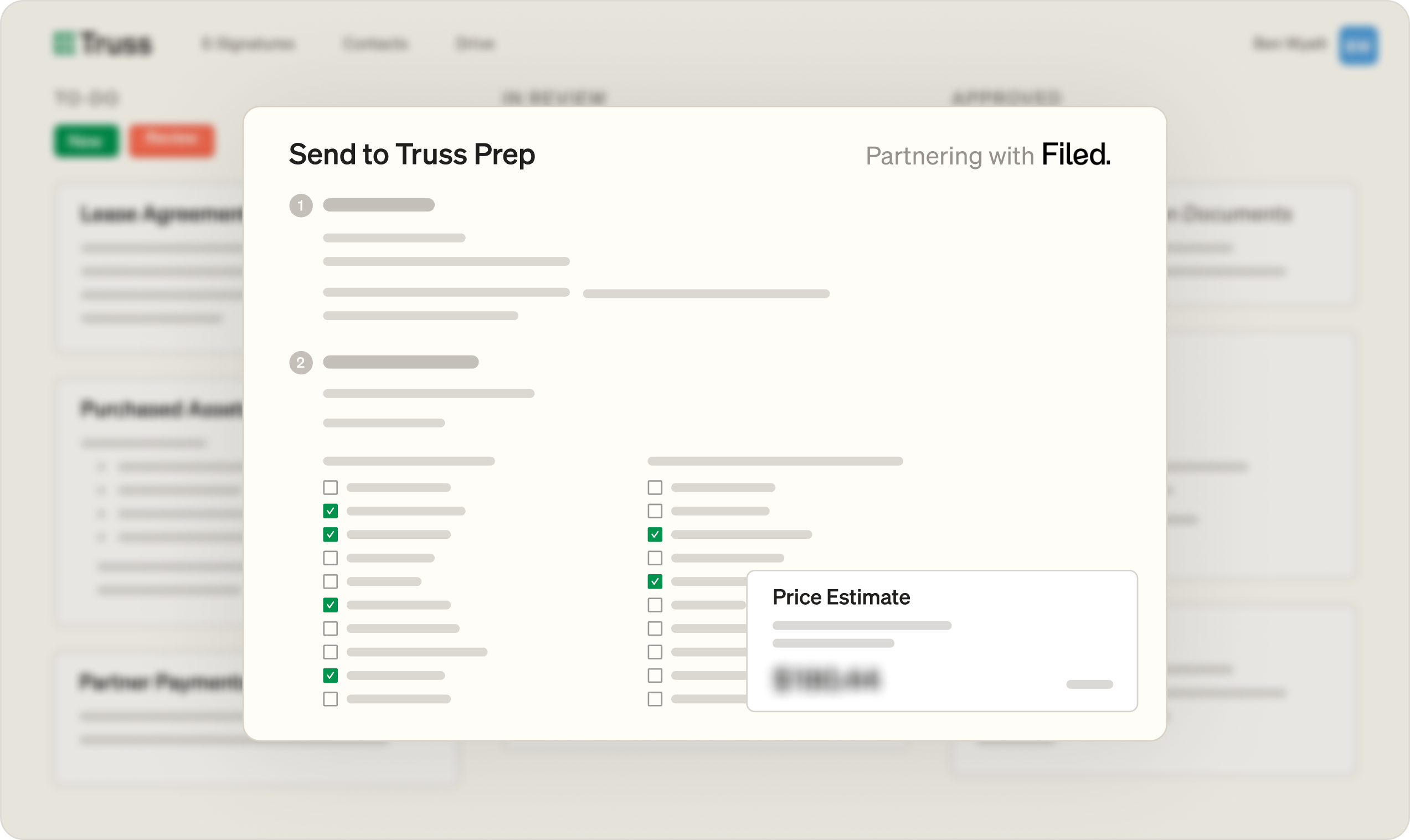Click the step 1 circle indicator in the dialog

click(302, 205)
